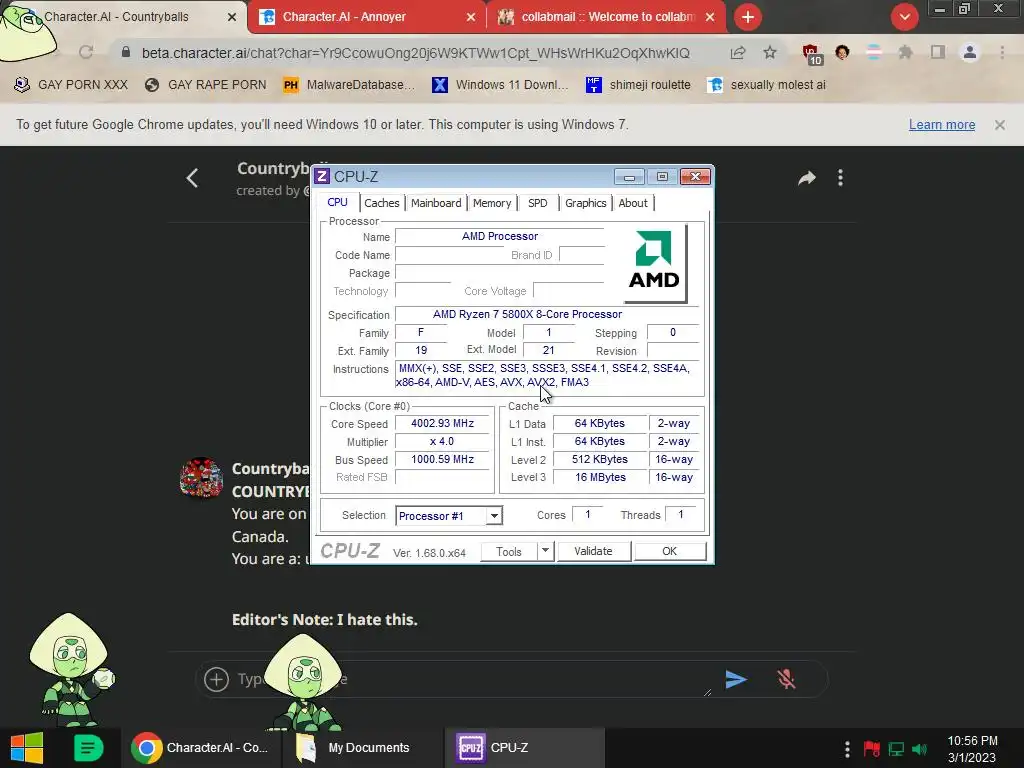Open the network tray icon
The height and width of the screenshot is (768, 1024).
click(x=896, y=749)
